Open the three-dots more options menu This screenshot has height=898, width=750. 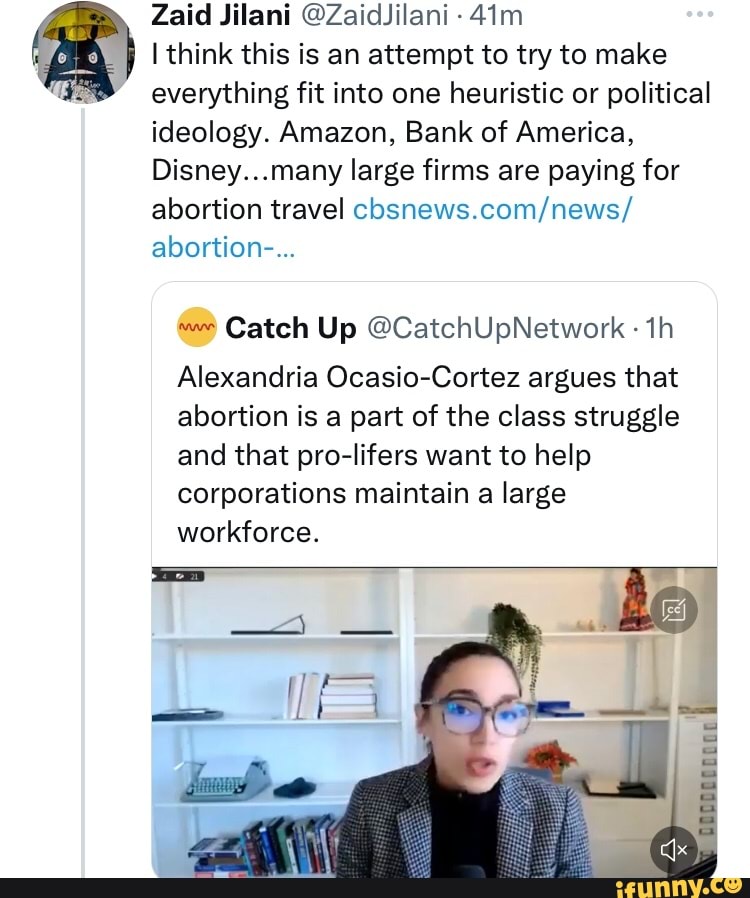tap(705, 17)
